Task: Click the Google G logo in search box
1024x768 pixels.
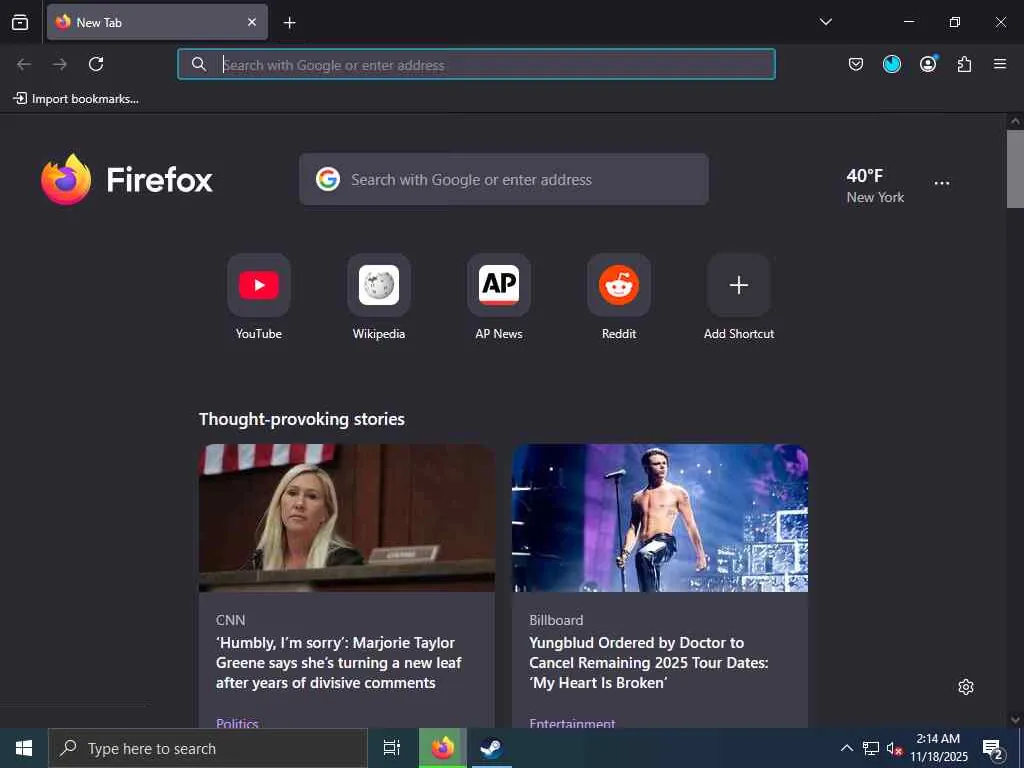Action: (328, 179)
